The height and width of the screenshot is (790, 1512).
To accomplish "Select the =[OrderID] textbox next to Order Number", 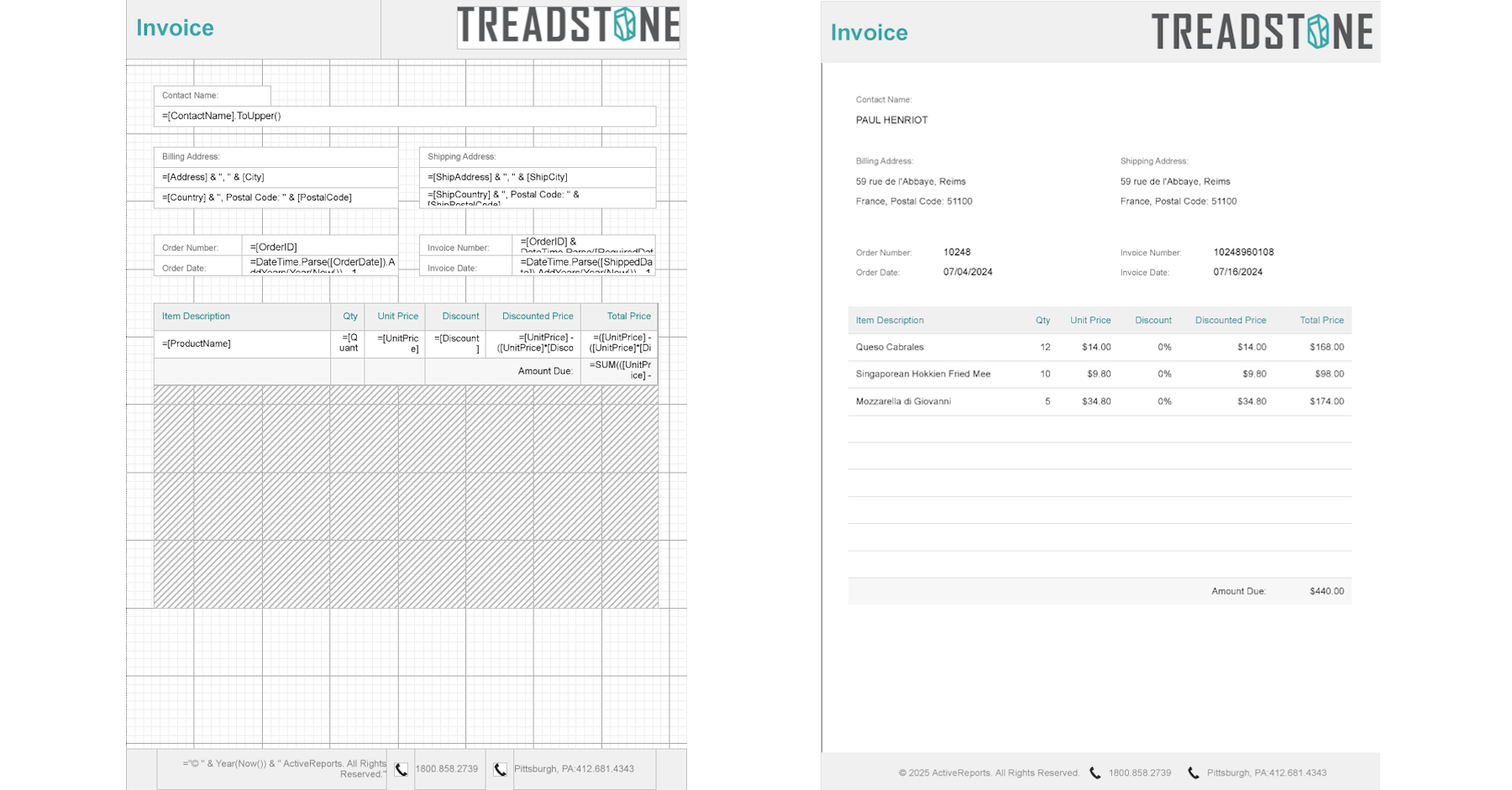I will tap(320, 247).
